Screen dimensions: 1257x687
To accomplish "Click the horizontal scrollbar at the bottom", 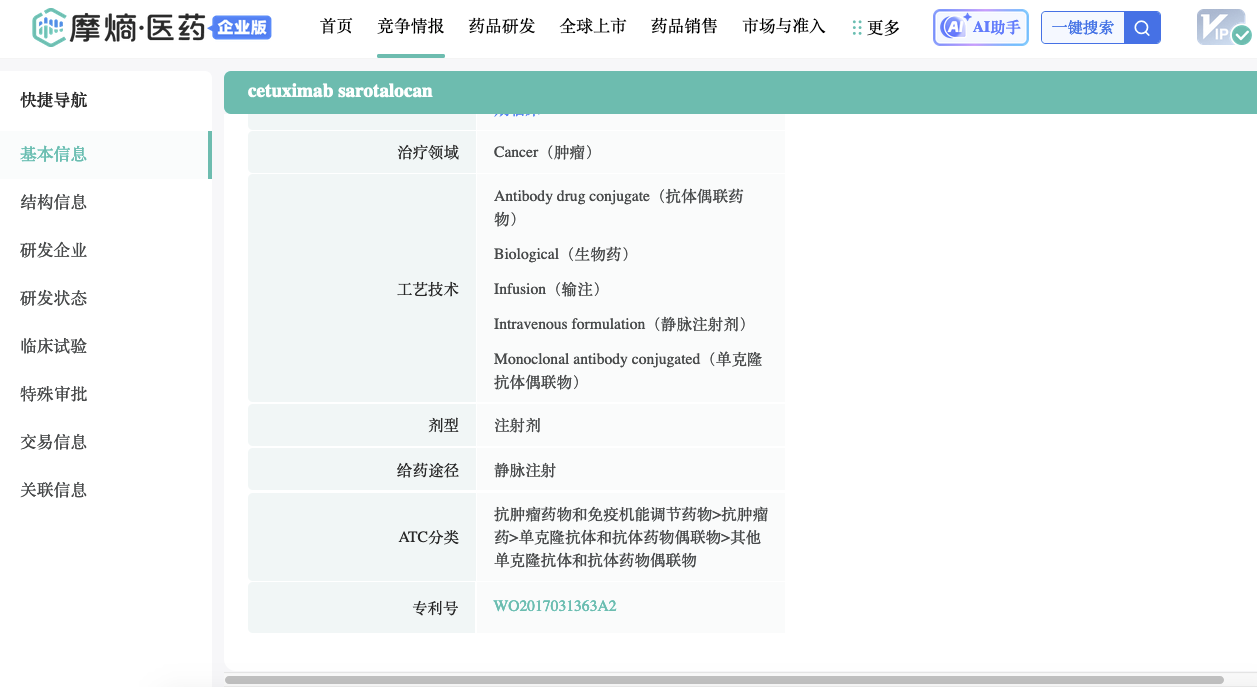I will 724,680.
